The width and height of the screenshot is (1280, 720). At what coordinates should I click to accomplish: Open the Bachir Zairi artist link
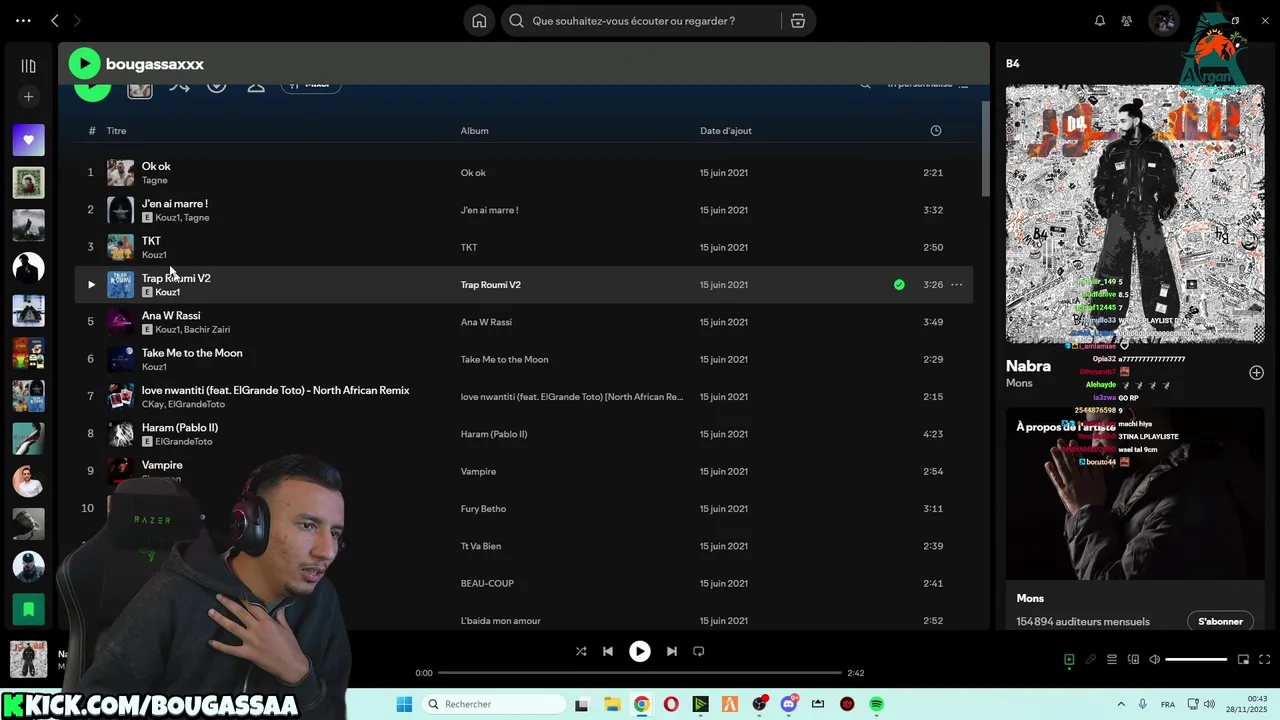(x=207, y=330)
